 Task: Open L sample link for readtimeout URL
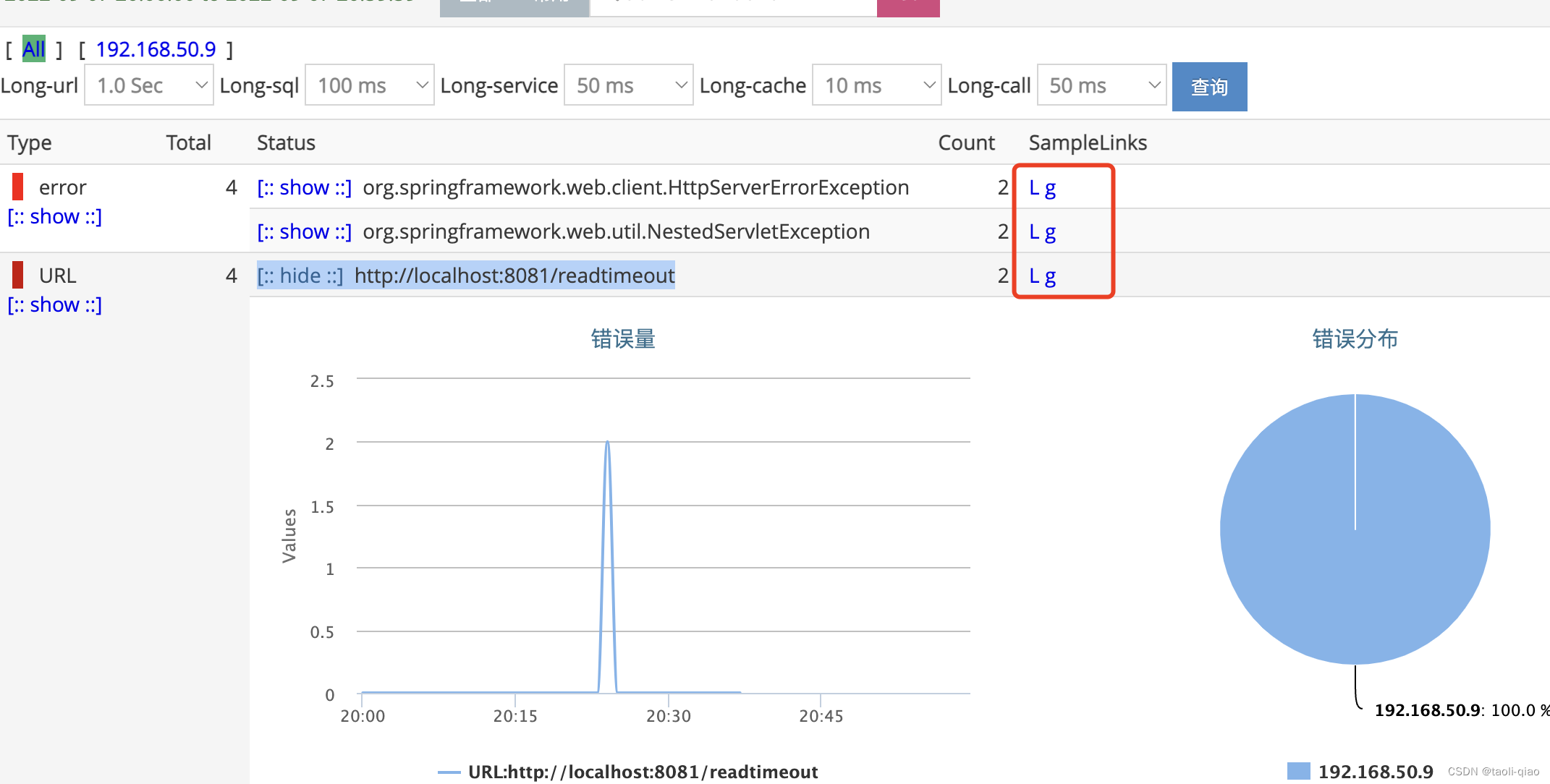[1034, 276]
